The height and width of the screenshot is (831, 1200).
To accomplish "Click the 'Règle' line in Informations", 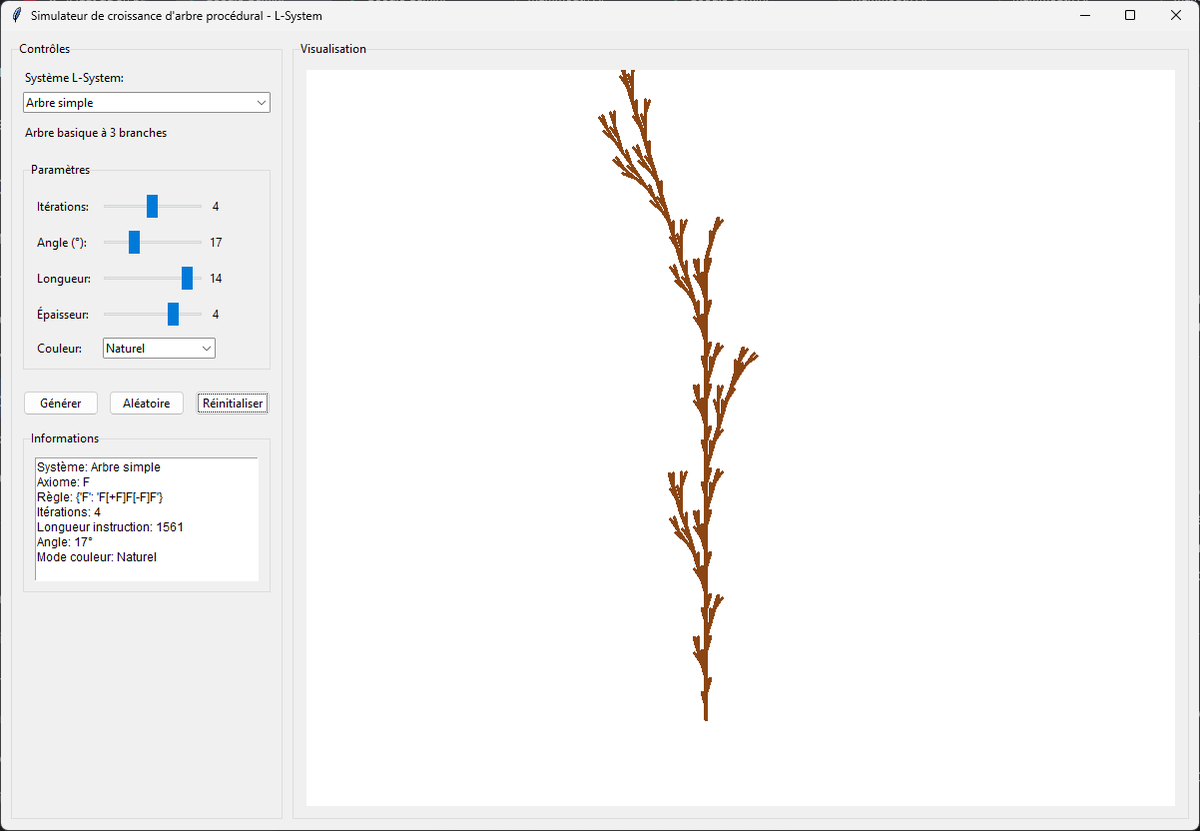I will [x=100, y=497].
